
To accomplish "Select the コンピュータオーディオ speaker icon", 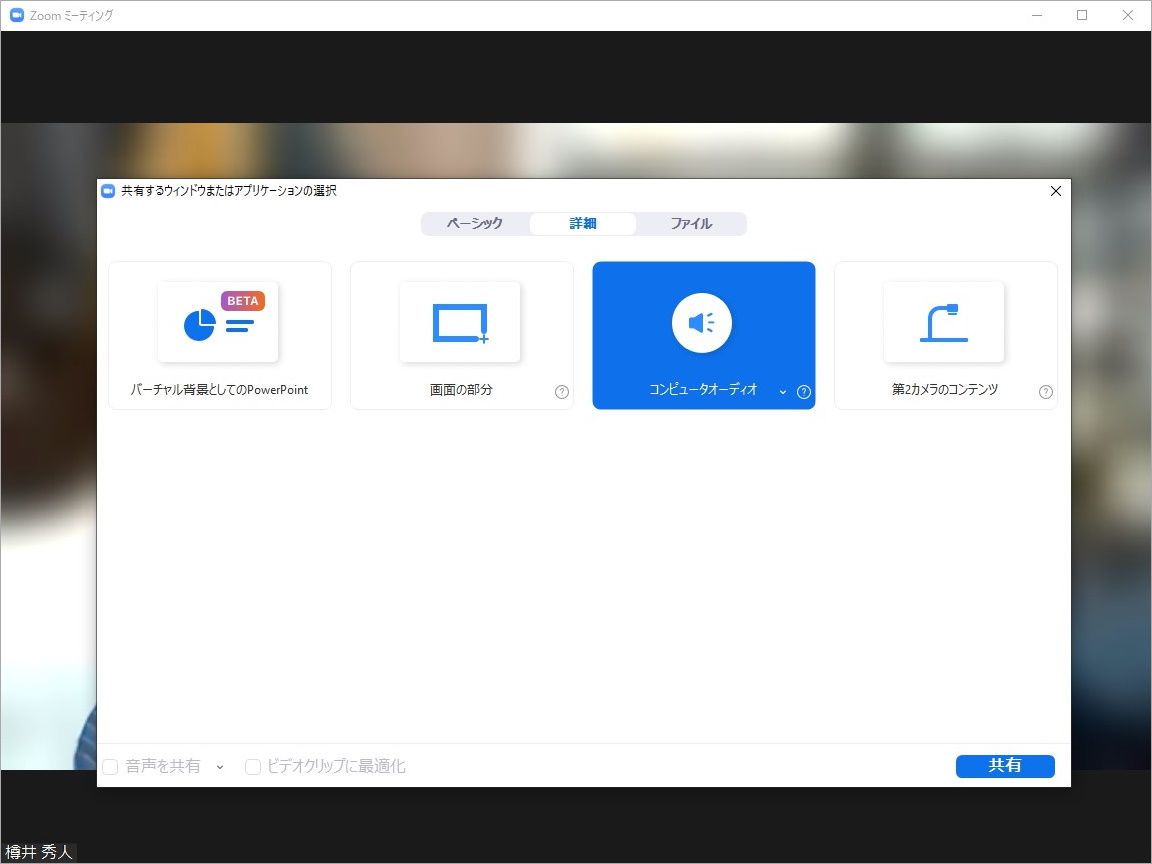I will (x=703, y=322).
